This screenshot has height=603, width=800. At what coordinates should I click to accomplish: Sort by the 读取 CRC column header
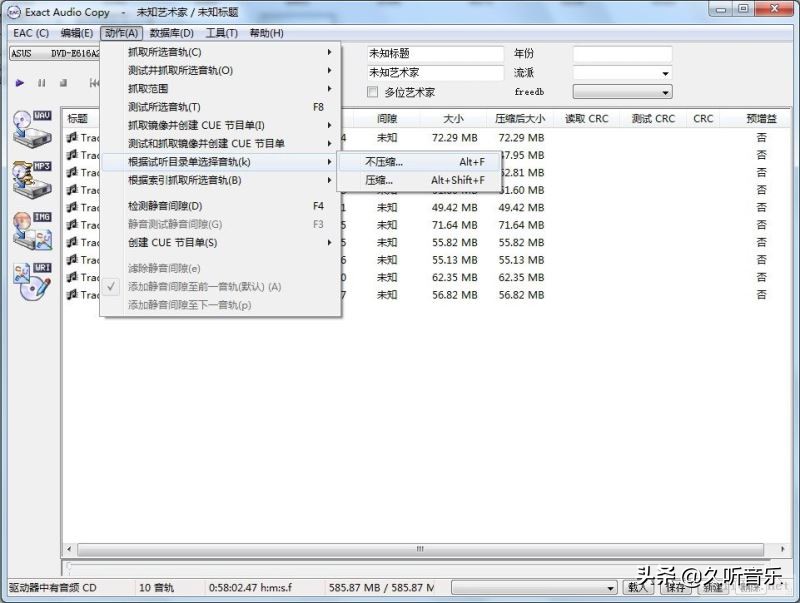586,119
